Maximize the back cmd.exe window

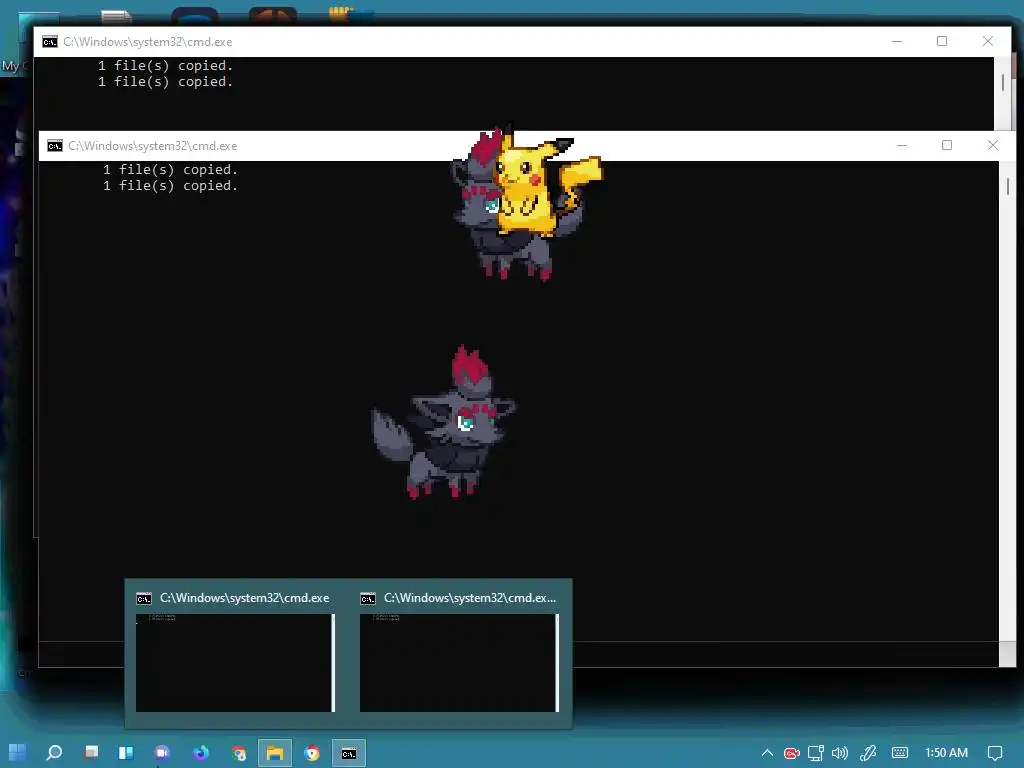[x=942, y=41]
